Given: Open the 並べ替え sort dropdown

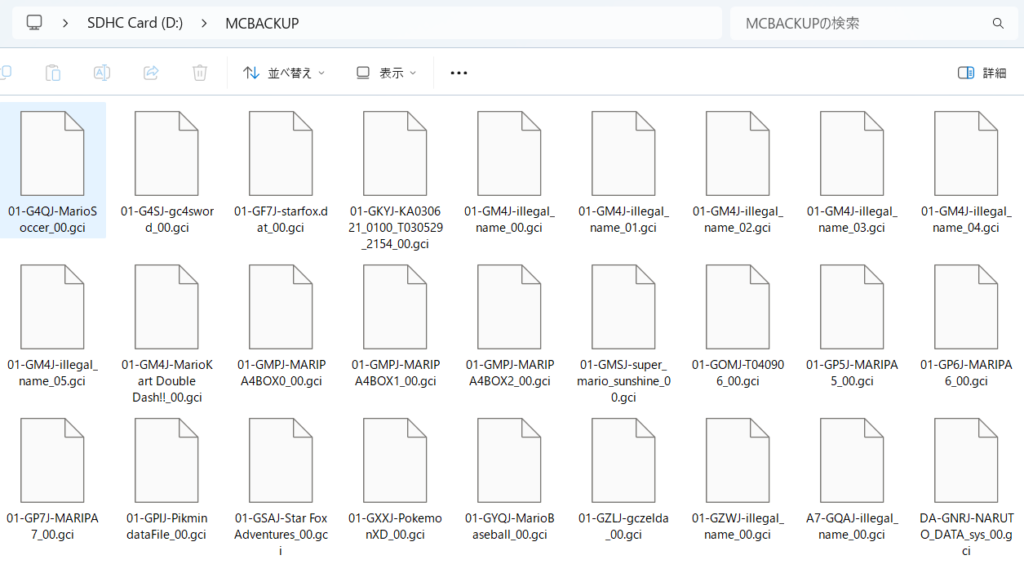Looking at the screenshot, I should [285, 73].
